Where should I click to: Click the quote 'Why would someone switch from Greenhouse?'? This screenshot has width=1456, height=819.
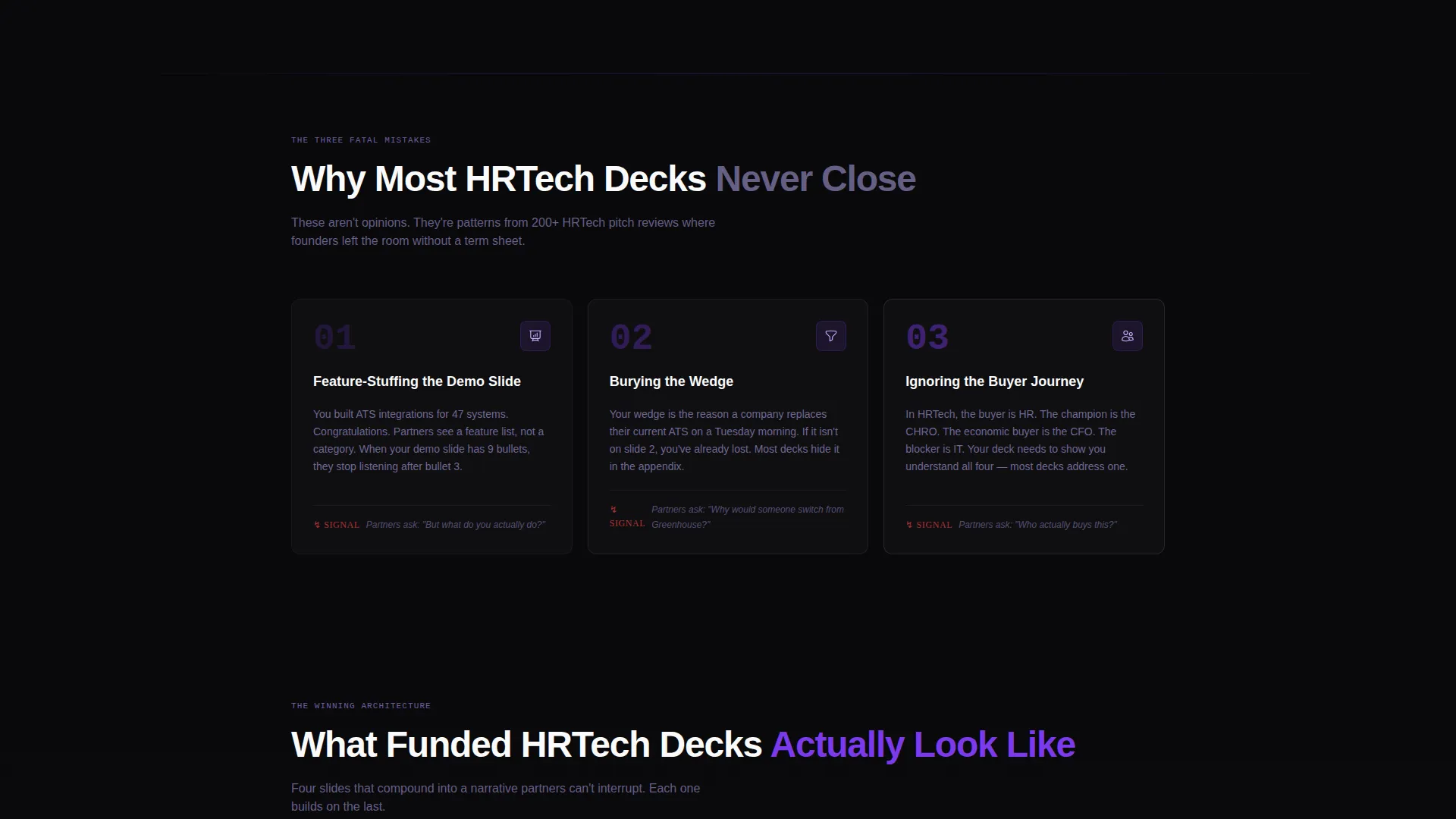point(748,517)
